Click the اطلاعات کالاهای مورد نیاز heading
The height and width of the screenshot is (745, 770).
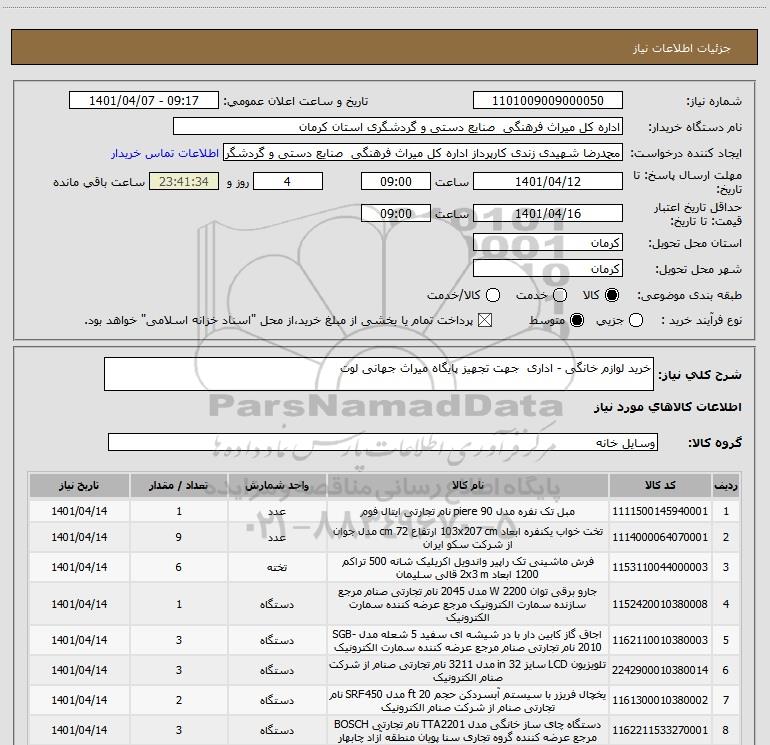(x=668, y=407)
